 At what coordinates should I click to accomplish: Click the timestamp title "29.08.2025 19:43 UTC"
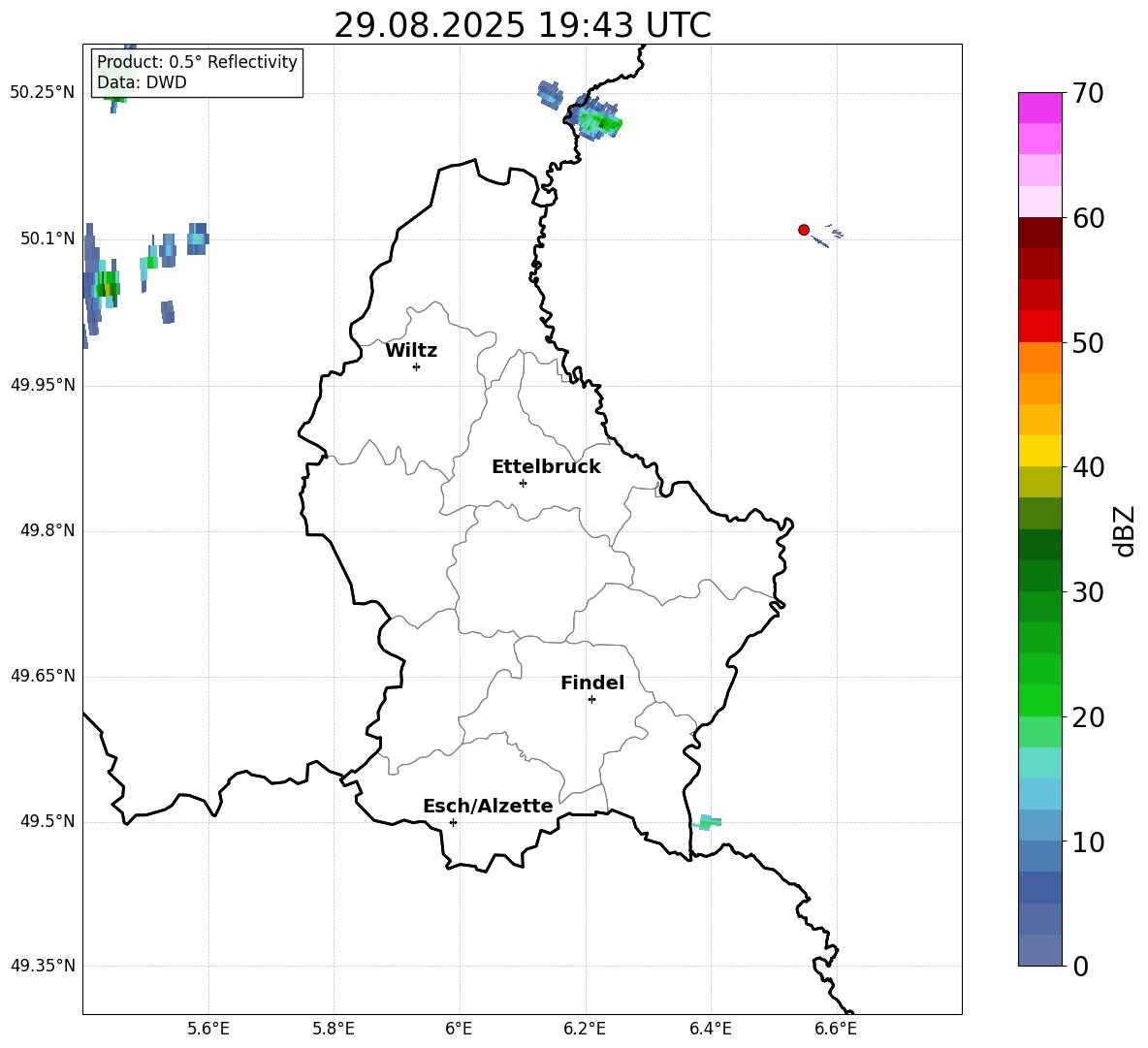522,25
